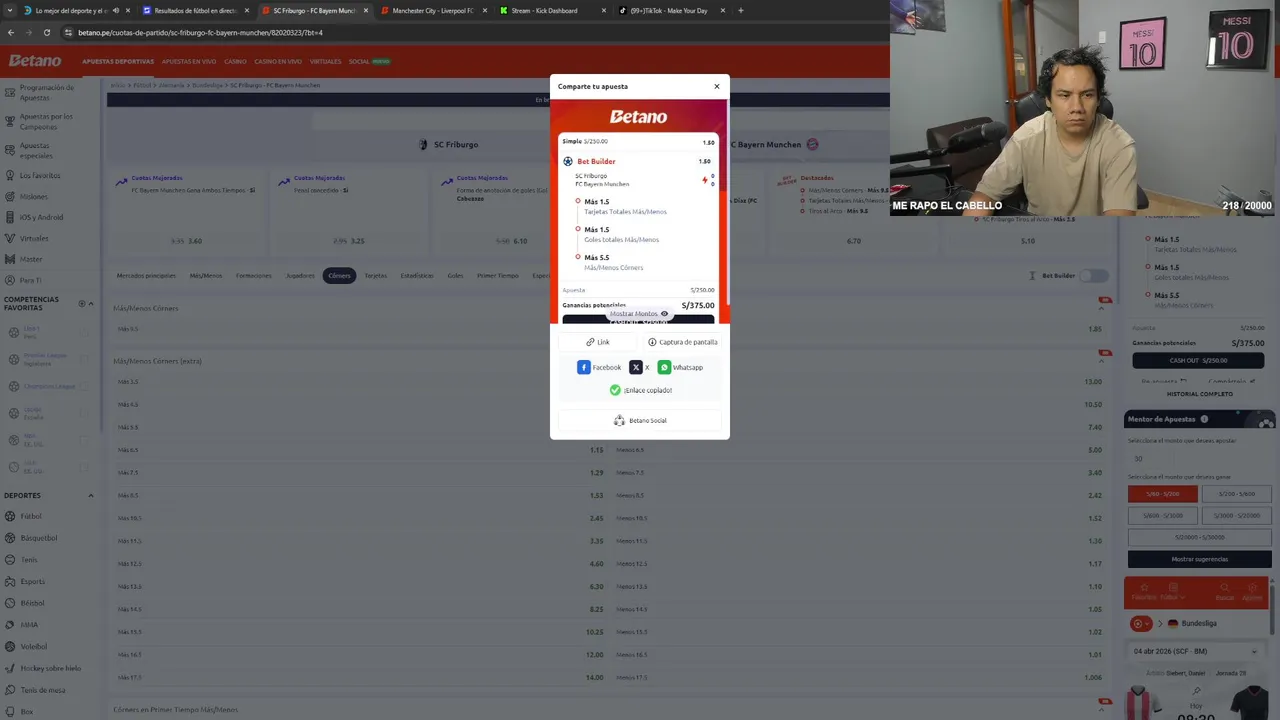The height and width of the screenshot is (720, 1280).
Task: Switch to the Más/Menos market tab
Action: click(x=205, y=275)
